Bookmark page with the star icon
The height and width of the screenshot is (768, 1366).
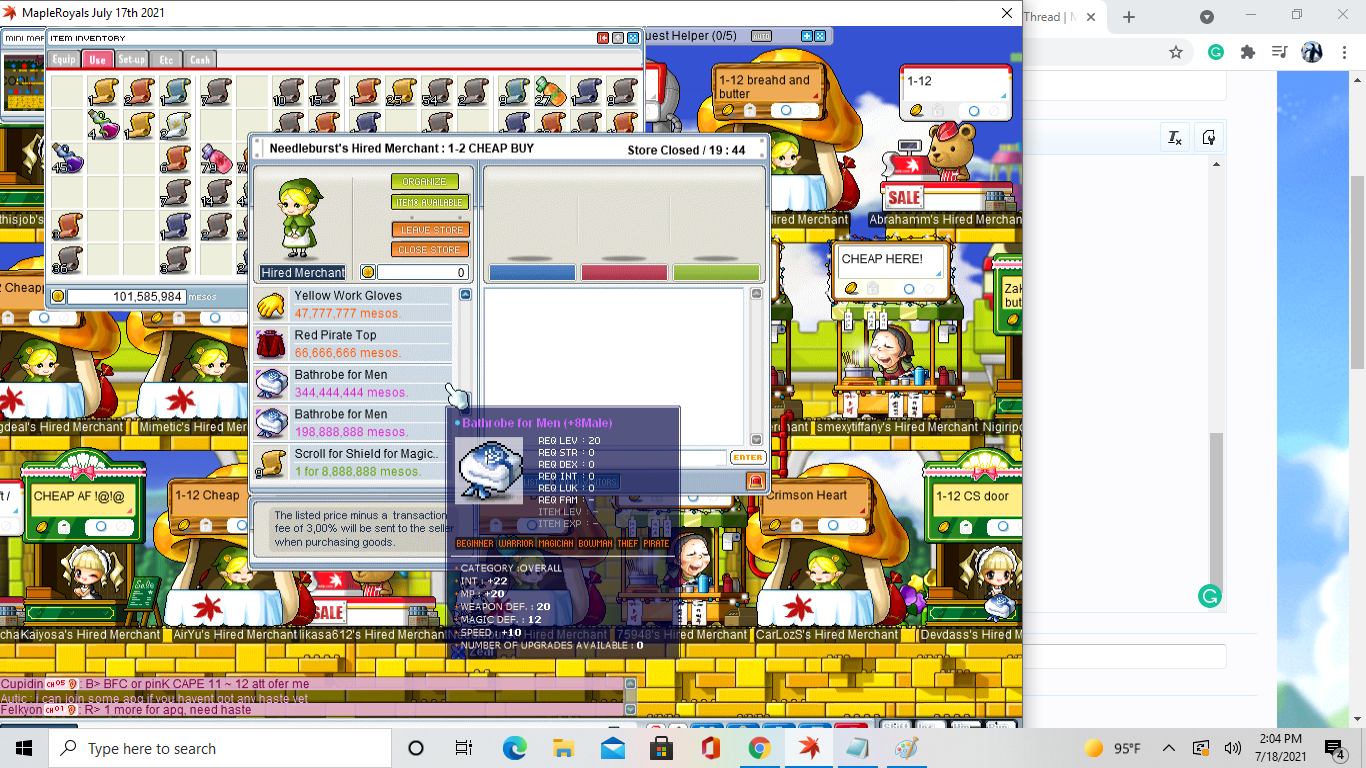coord(1176,52)
